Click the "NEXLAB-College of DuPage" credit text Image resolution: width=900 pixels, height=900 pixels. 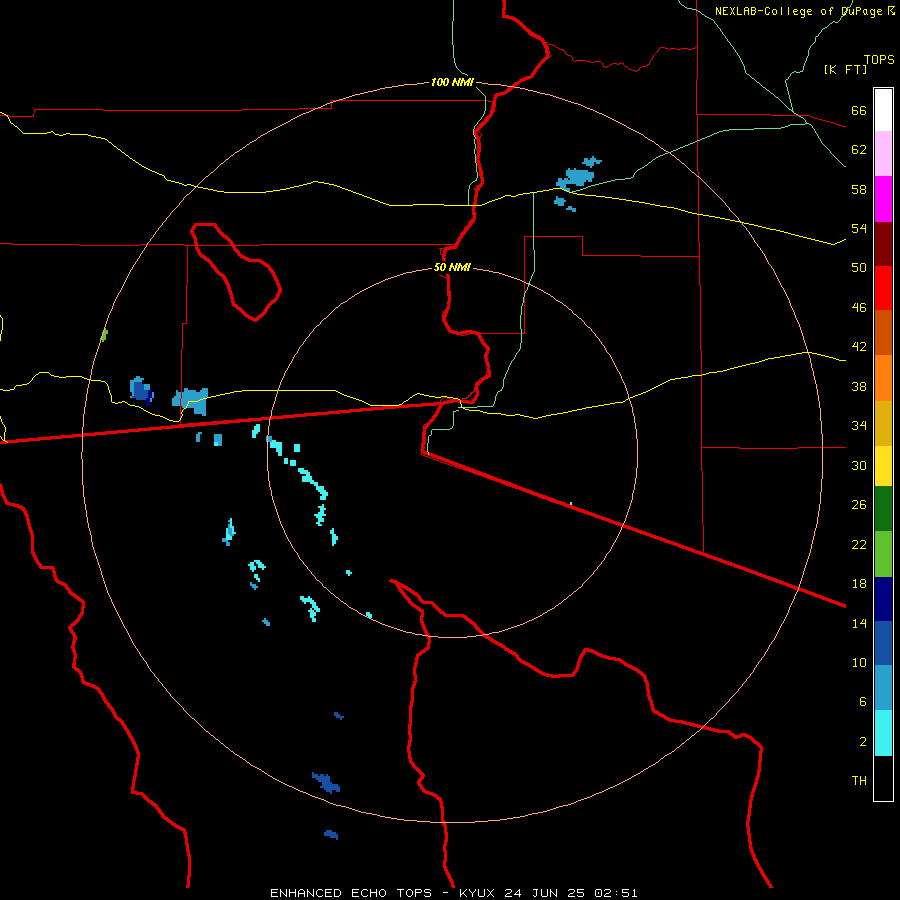[799, 11]
